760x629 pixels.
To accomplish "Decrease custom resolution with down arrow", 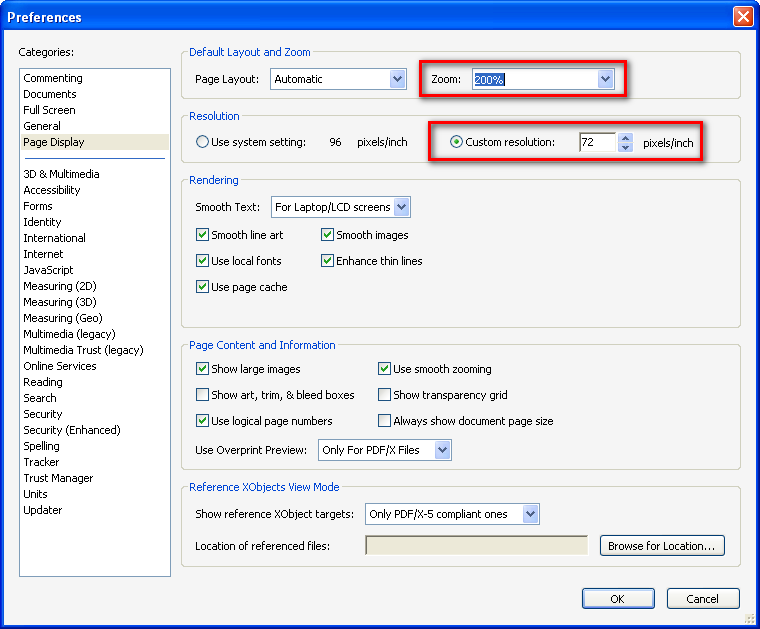I will 626,148.
